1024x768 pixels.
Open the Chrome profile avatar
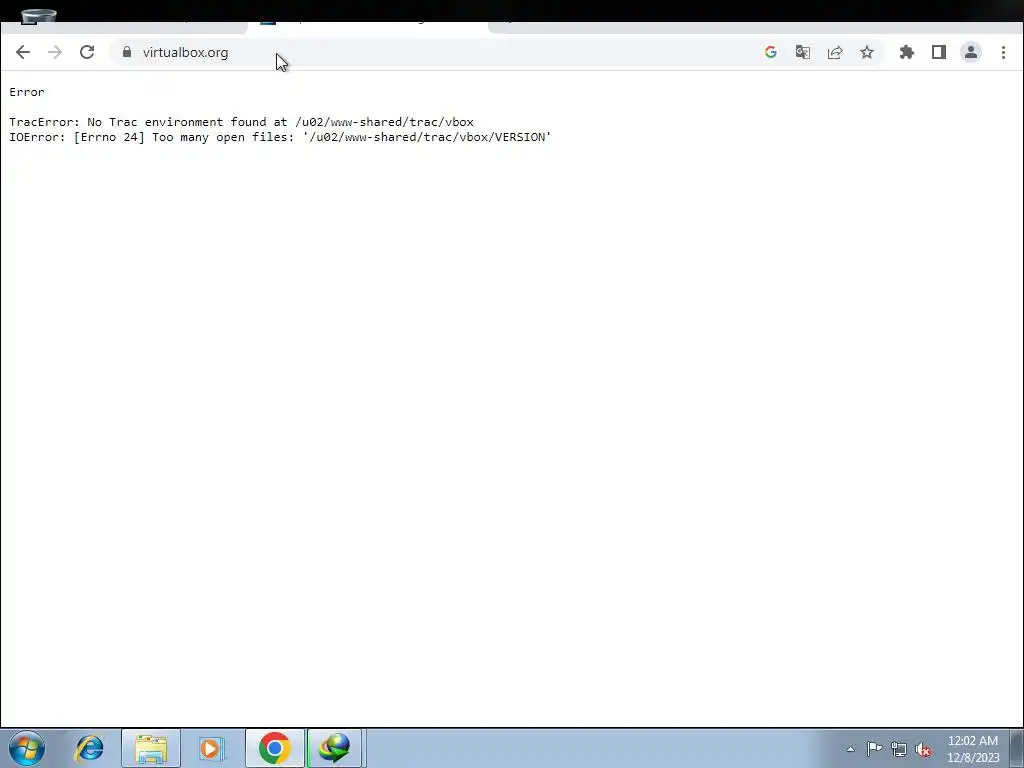(x=971, y=52)
